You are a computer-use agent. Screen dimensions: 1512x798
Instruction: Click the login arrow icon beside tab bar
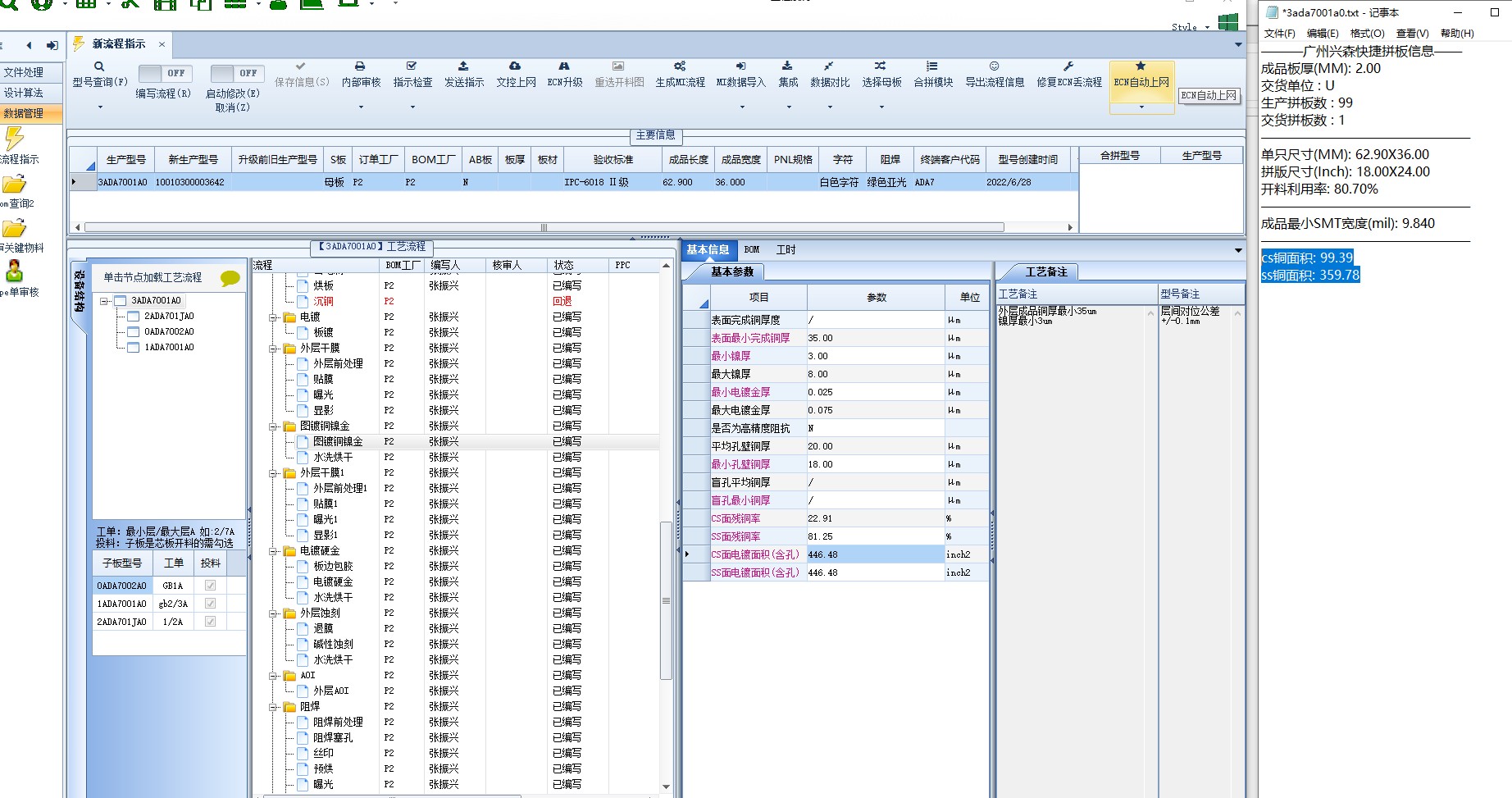tap(52, 45)
